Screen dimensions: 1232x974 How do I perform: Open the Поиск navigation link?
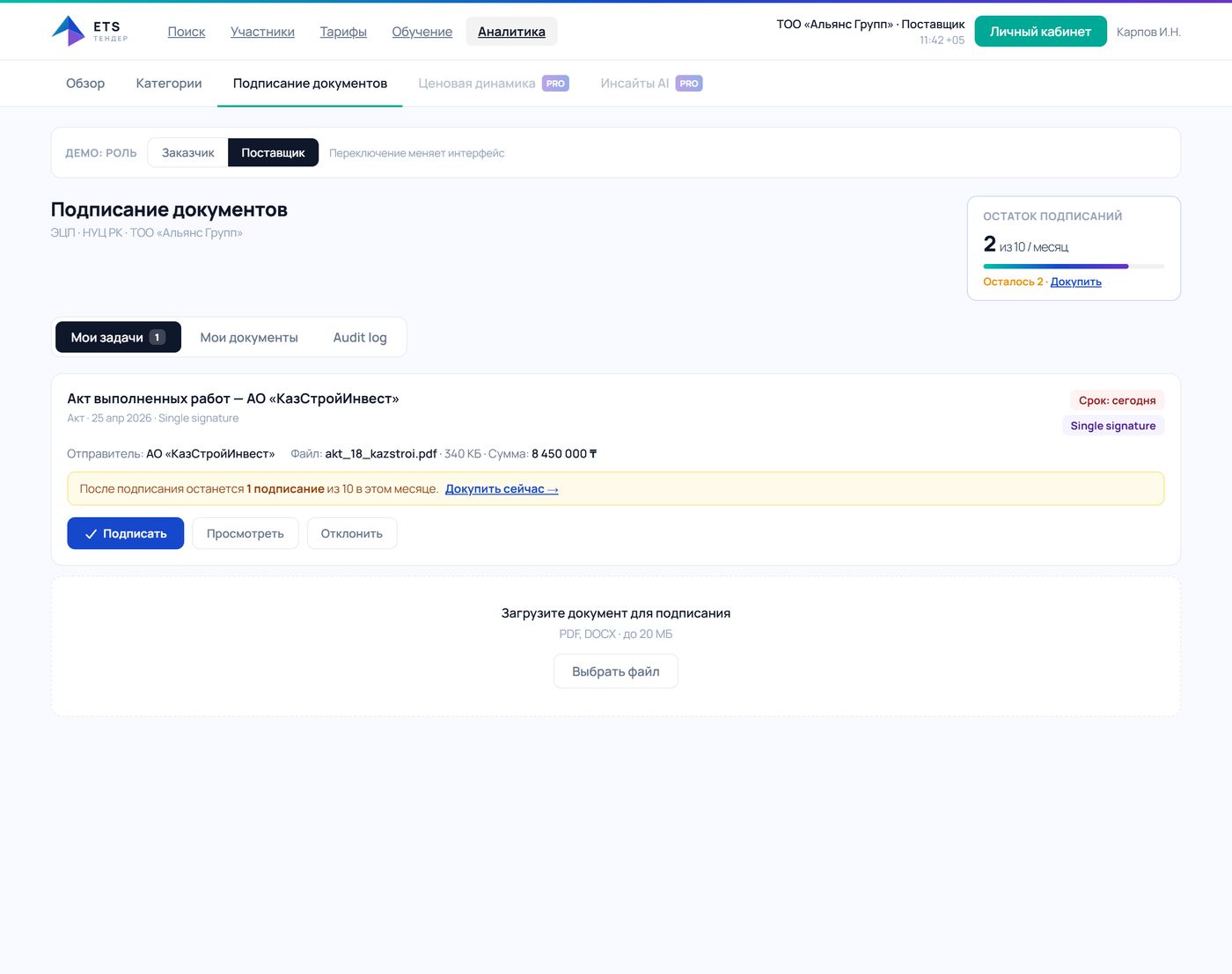(x=187, y=32)
